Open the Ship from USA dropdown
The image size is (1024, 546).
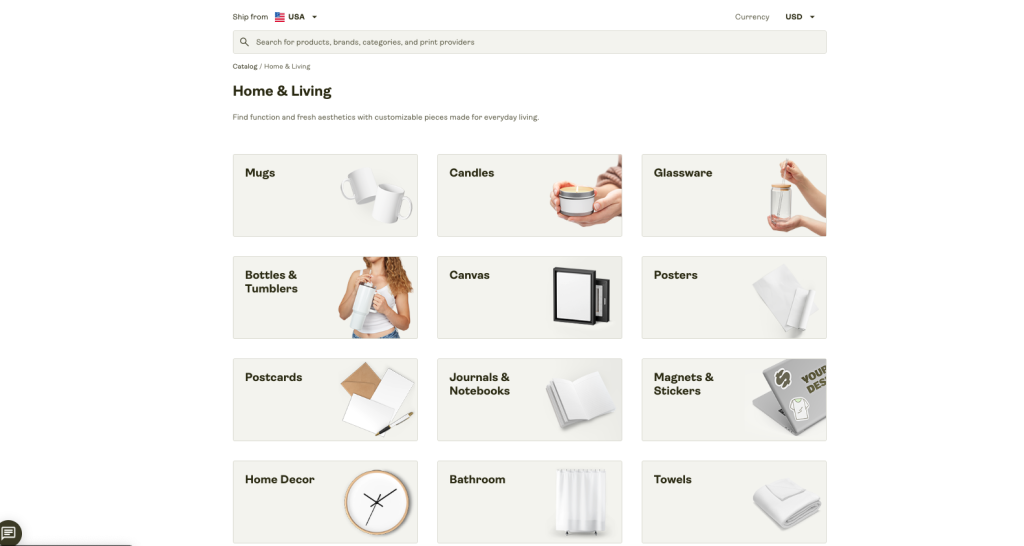(x=296, y=17)
